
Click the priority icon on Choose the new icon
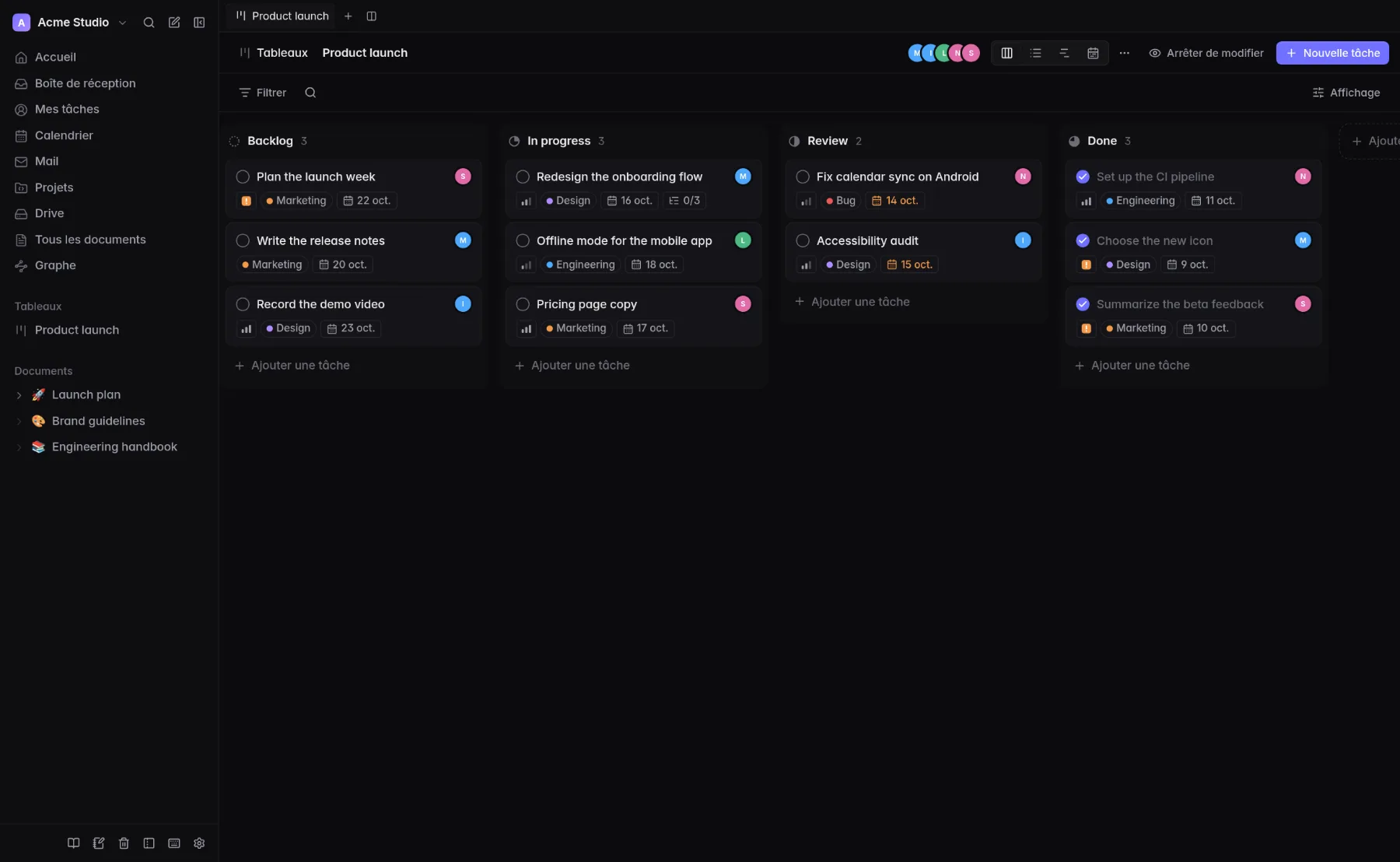pyautogui.click(x=1086, y=265)
